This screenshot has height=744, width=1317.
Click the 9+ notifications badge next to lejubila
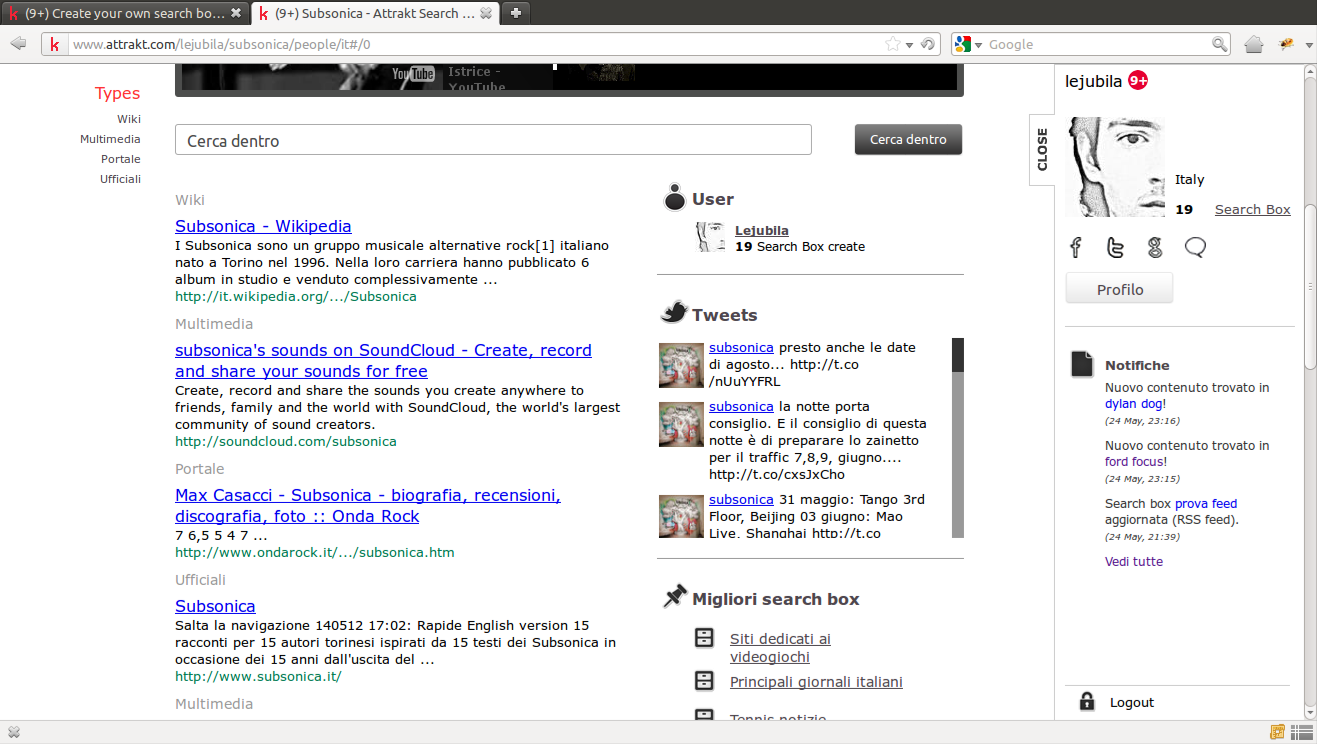(1138, 81)
